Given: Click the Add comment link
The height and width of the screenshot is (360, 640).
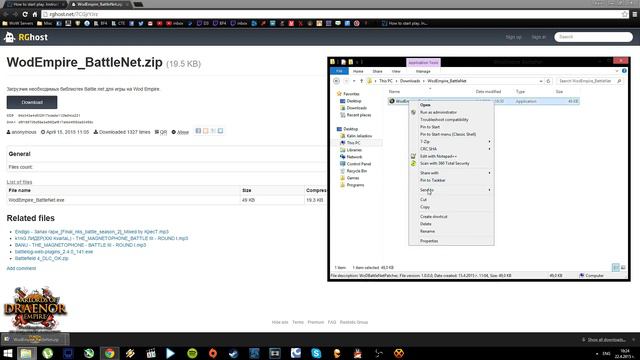Looking at the screenshot, I should click(x=21, y=268).
